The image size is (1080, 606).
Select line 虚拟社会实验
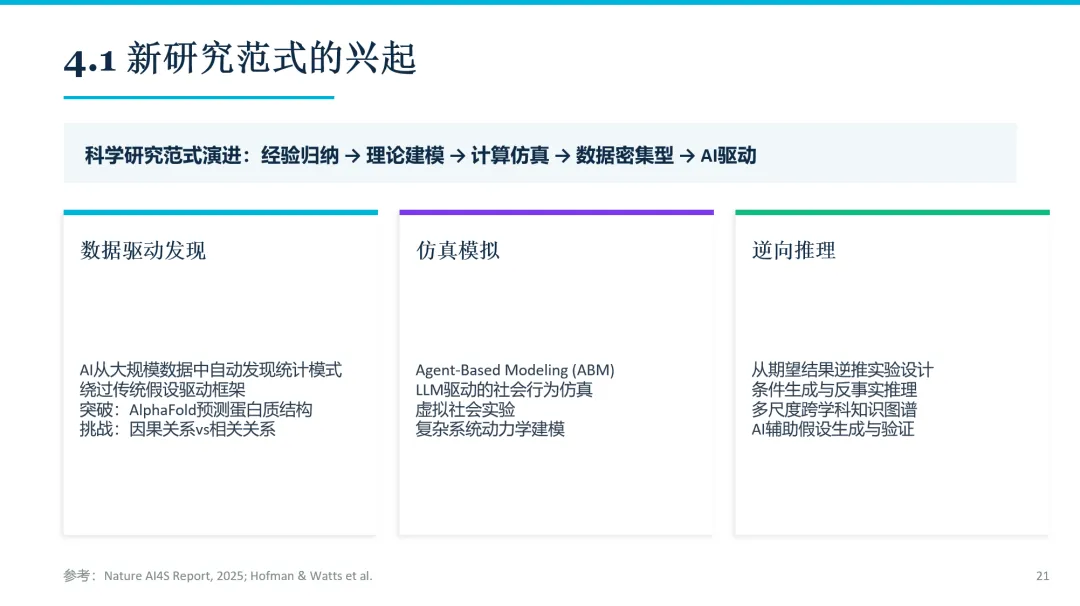click(466, 410)
